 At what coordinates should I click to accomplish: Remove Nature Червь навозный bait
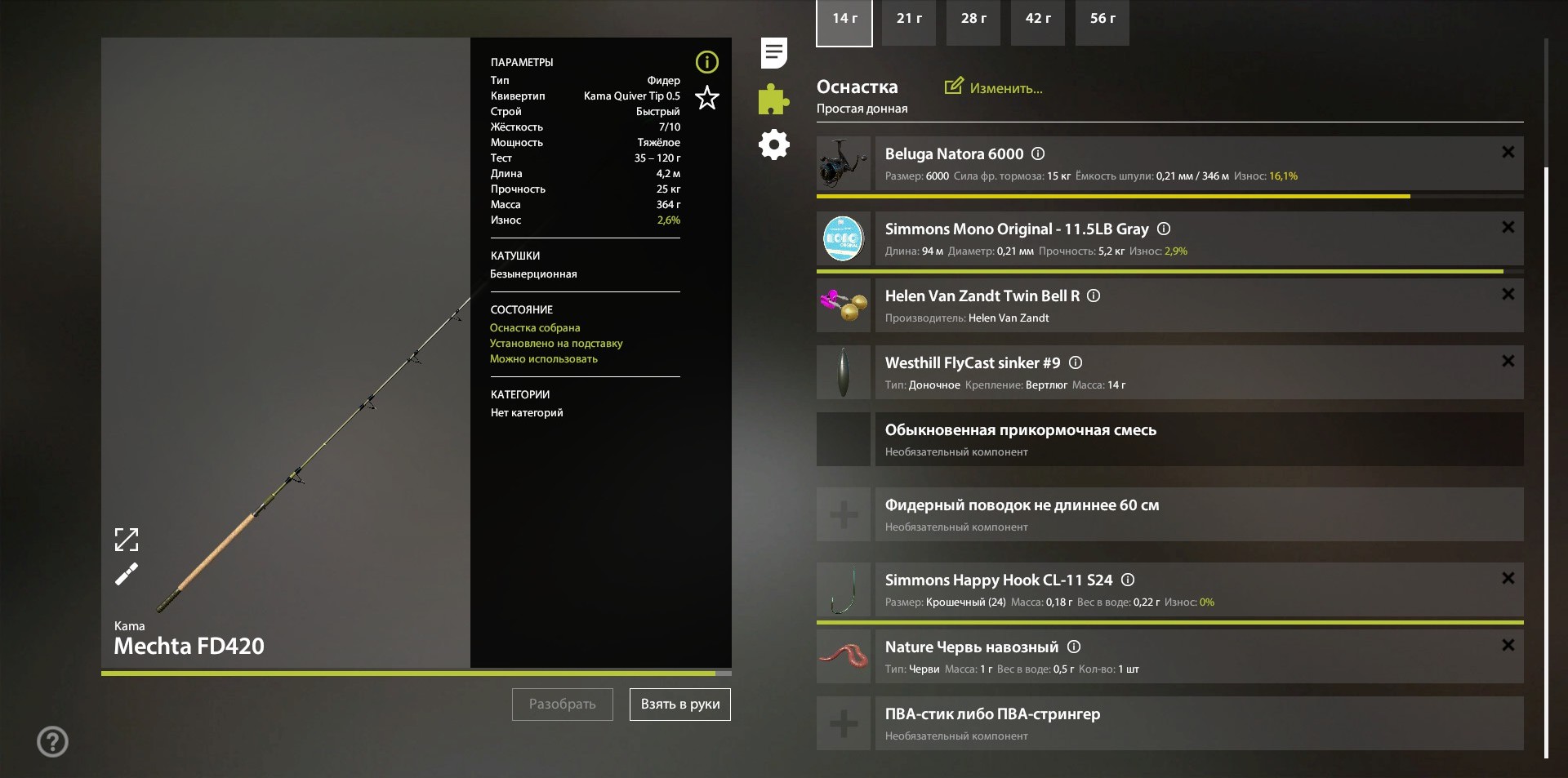point(1508,645)
